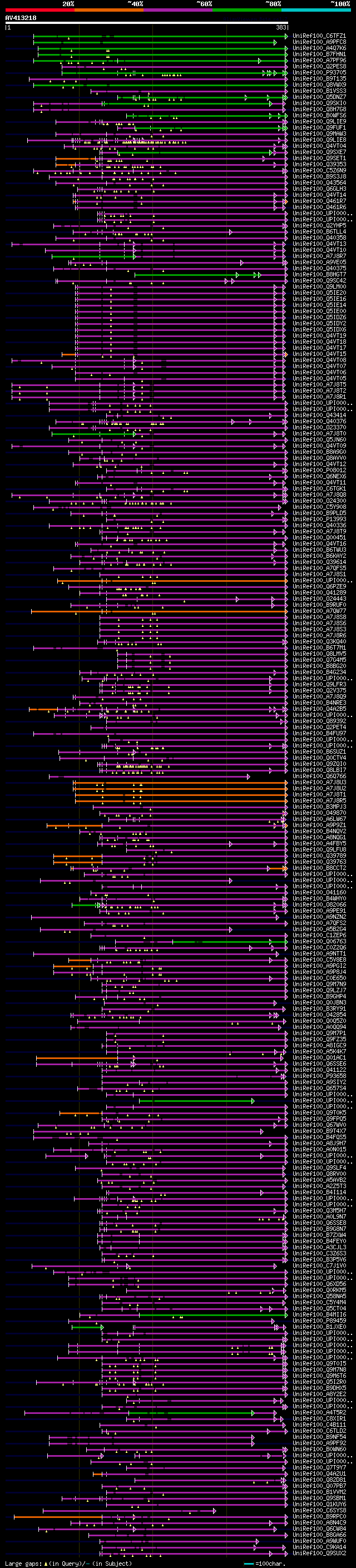Open the UniRef100_B8CCT2 label

[319, 868]
